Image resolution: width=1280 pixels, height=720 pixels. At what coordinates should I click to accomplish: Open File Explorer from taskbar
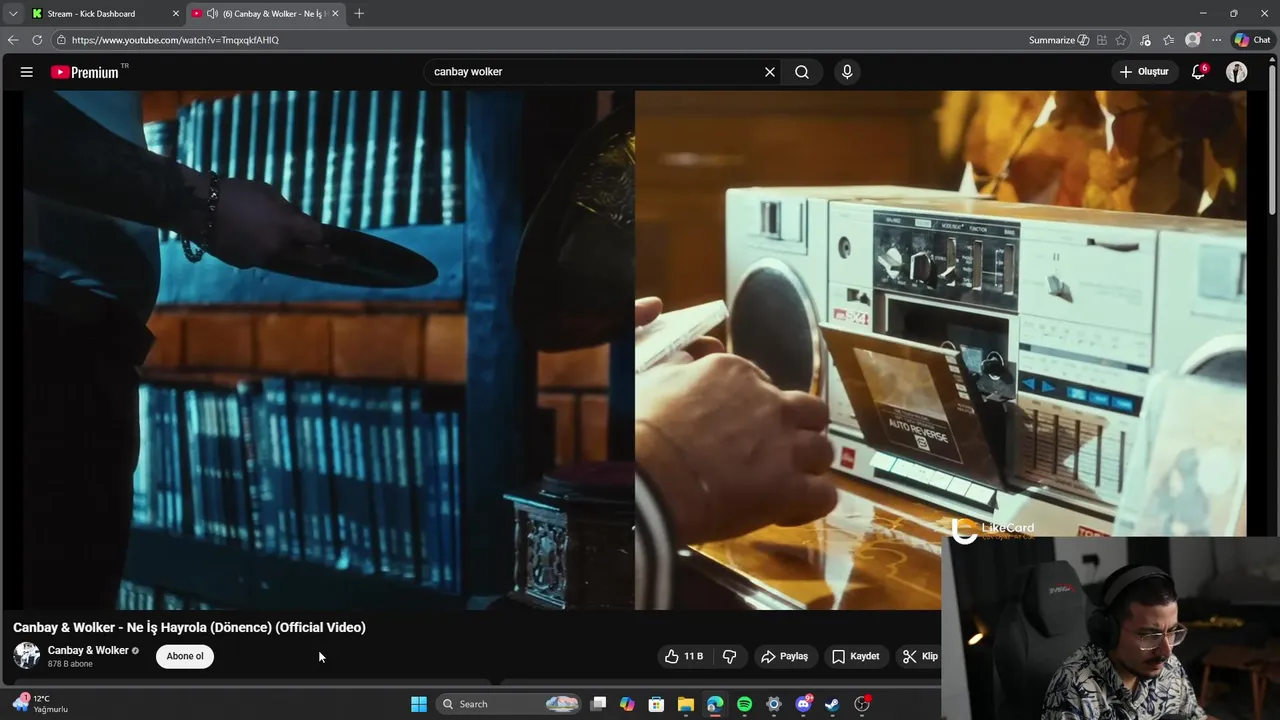point(686,704)
